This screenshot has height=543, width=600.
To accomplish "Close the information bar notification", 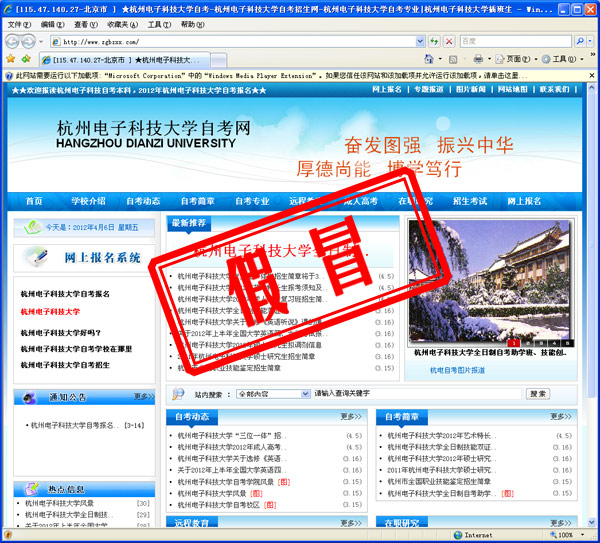I will (x=592, y=75).
